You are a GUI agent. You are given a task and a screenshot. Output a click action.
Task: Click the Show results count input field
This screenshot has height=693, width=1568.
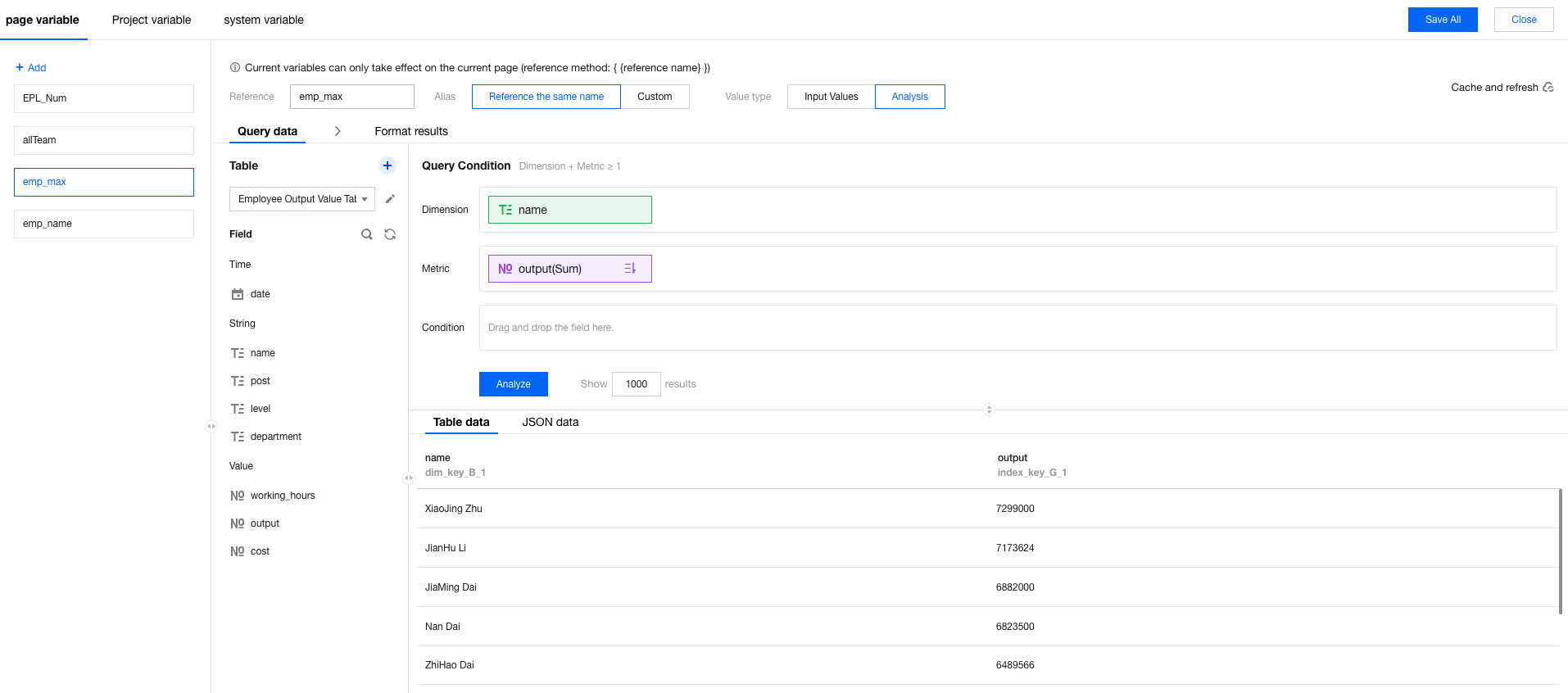636,384
